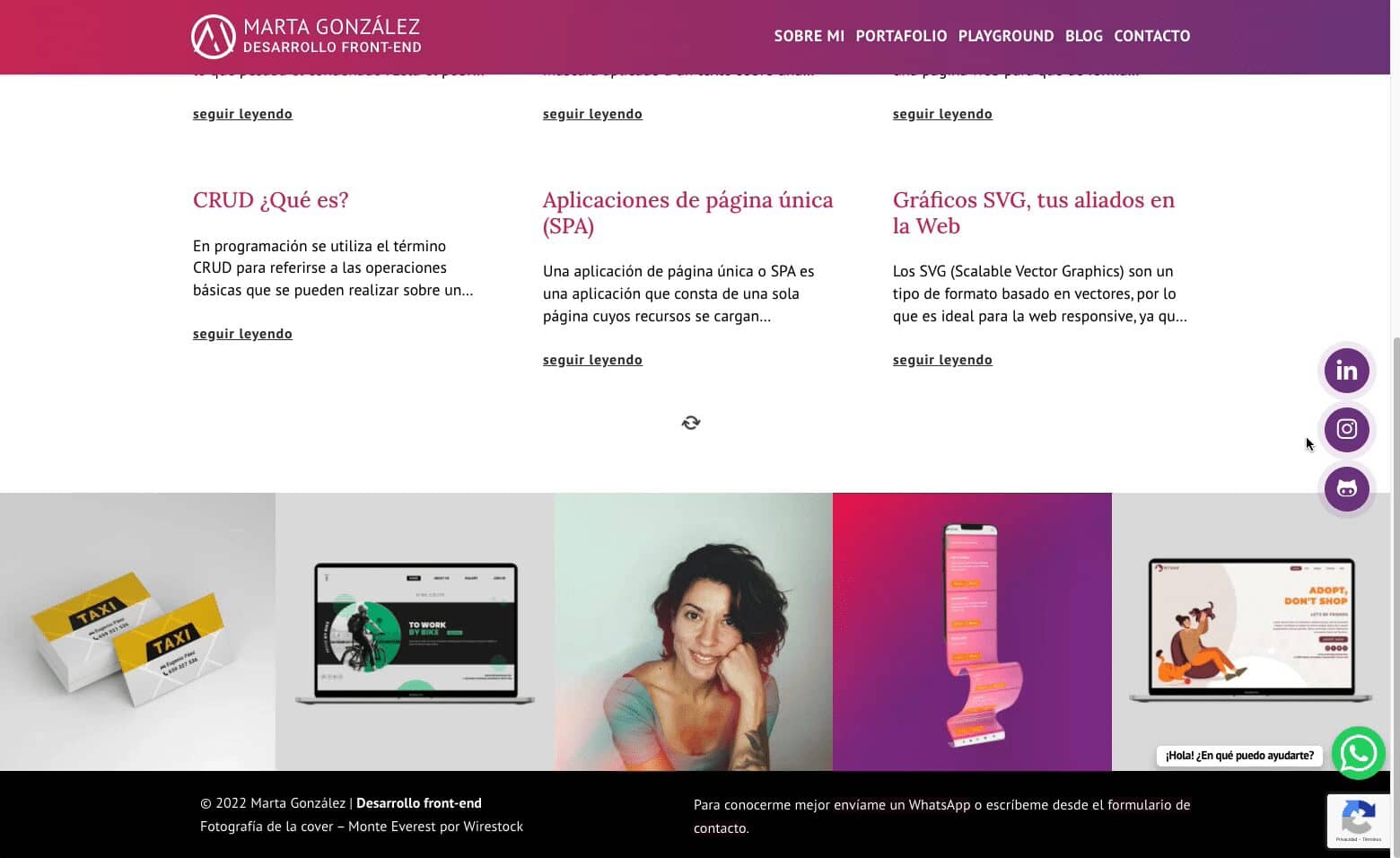The width and height of the screenshot is (1400, 858).
Task: Open the GitHub cat icon
Action: coord(1346,488)
